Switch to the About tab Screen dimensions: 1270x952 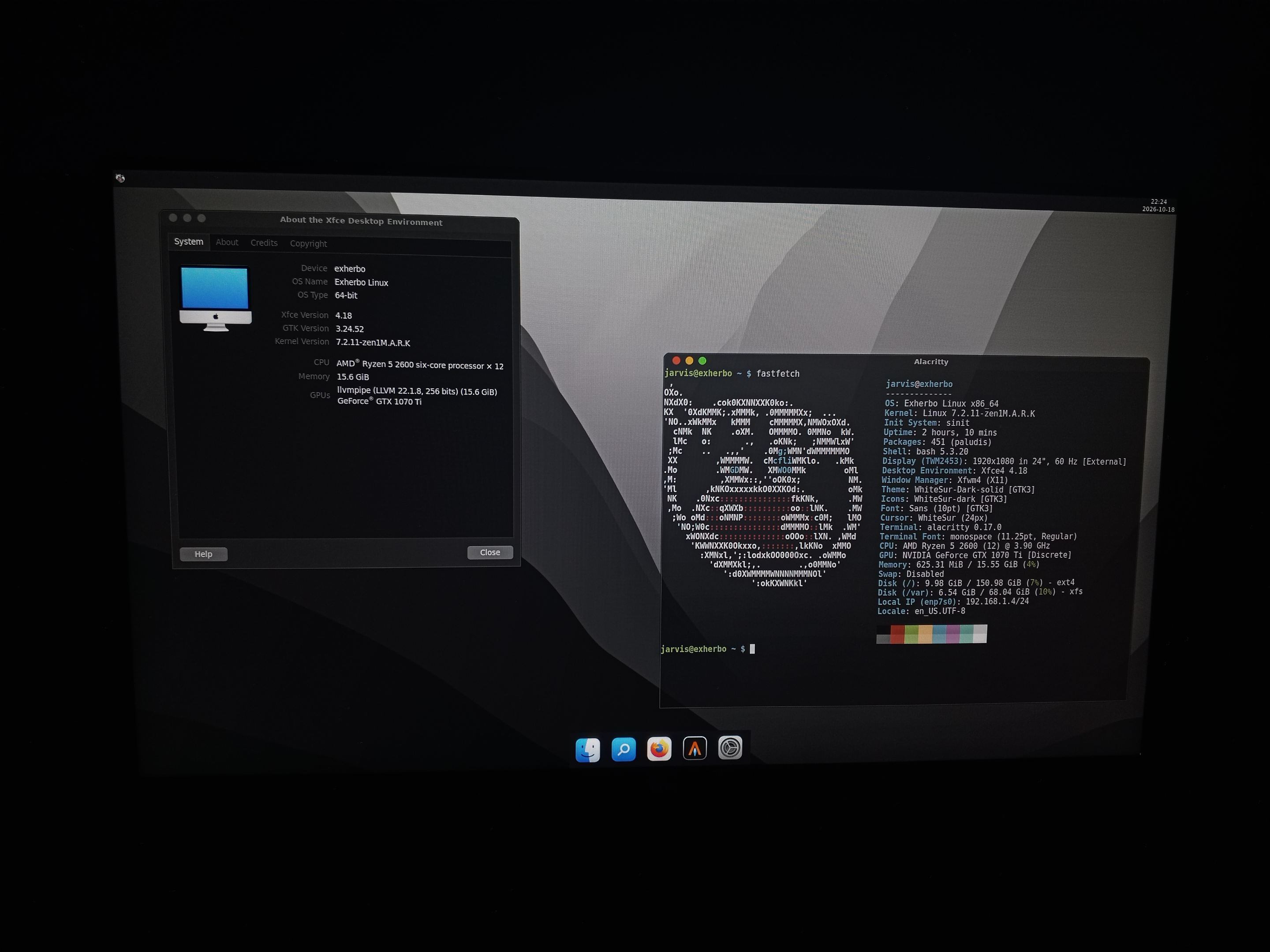(227, 242)
